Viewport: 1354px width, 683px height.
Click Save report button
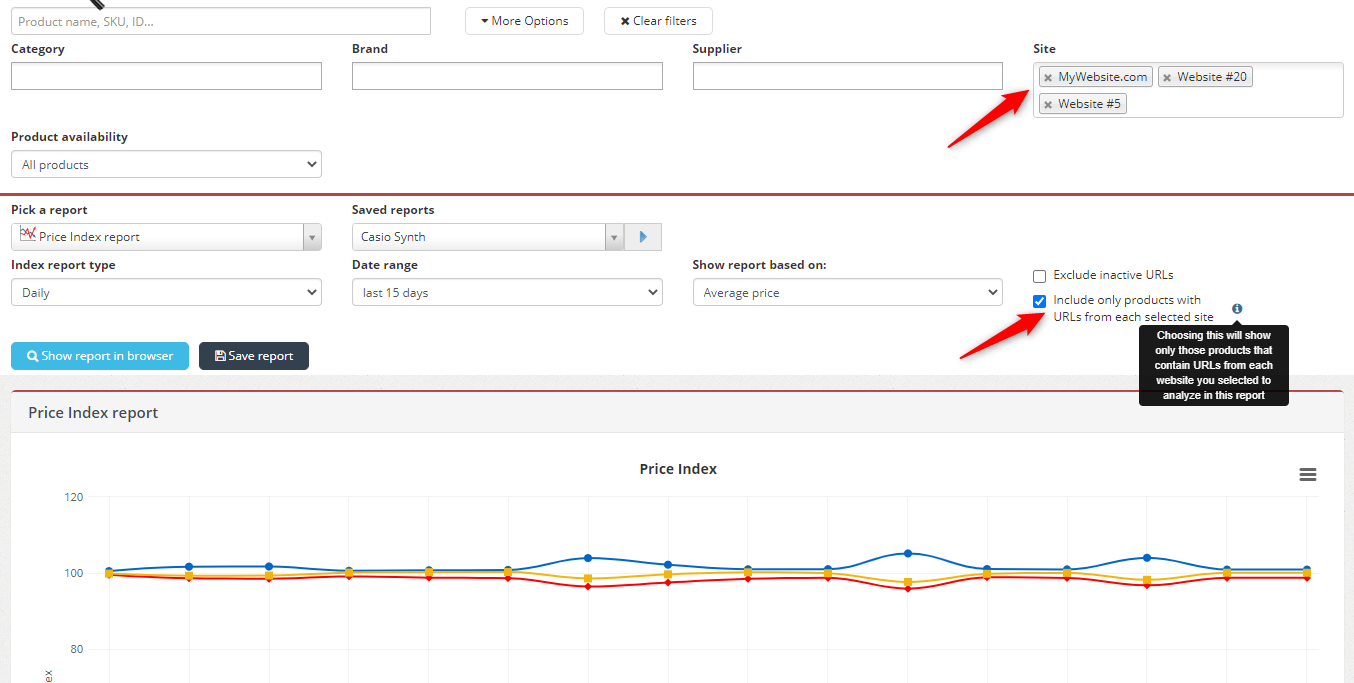pos(254,356)
